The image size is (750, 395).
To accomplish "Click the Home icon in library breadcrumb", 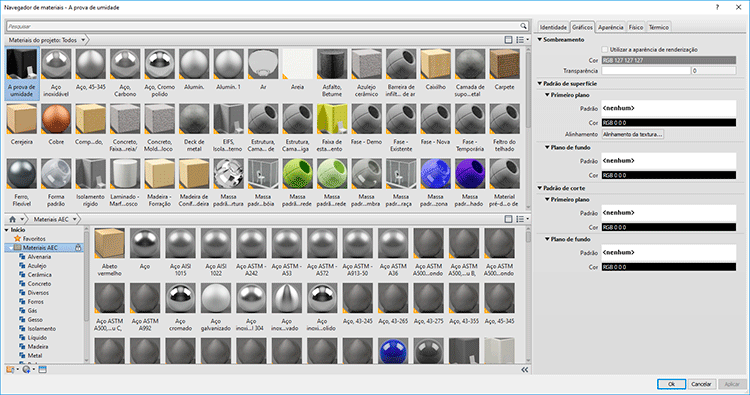I will (x=12, y=219).
